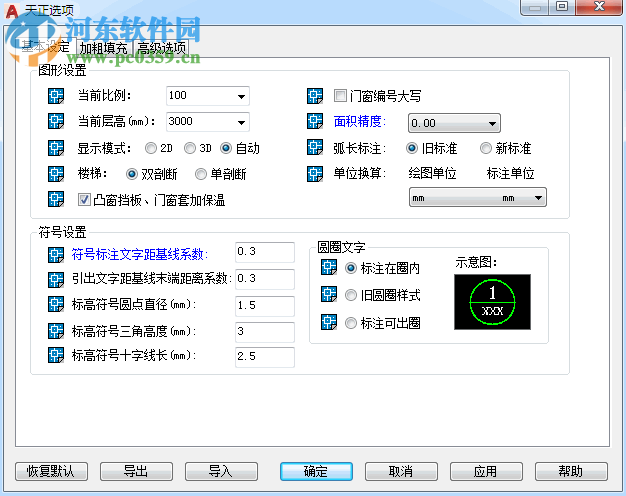Uncheck 凸窗挡板、门窗套加保温 checkbox
The image size is (626, 496).
click(x=84, y=200)
